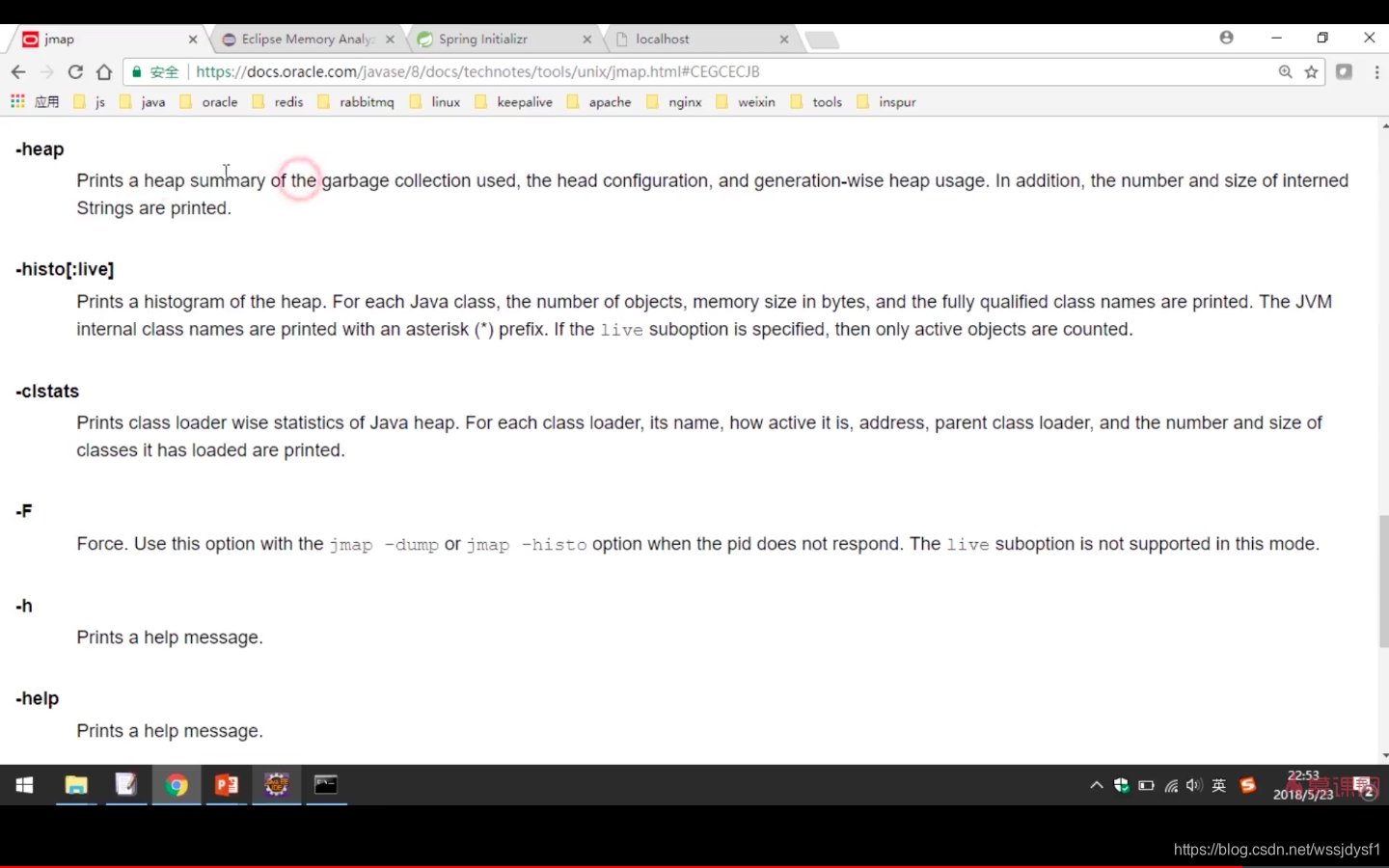The height and width of the screenshot is (868, 1389).
Task: Click the -help option heading
Action: click(x=38, y=698)
